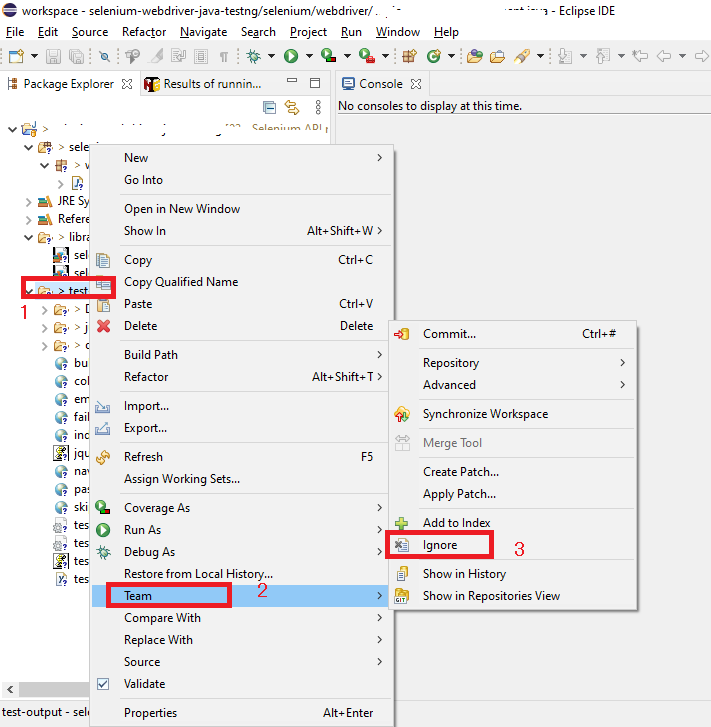Screen dimensions: 711x727
Task: Click the Search flashlight toolbar icon
Action: pyautogui.click(x=522, y=56)
